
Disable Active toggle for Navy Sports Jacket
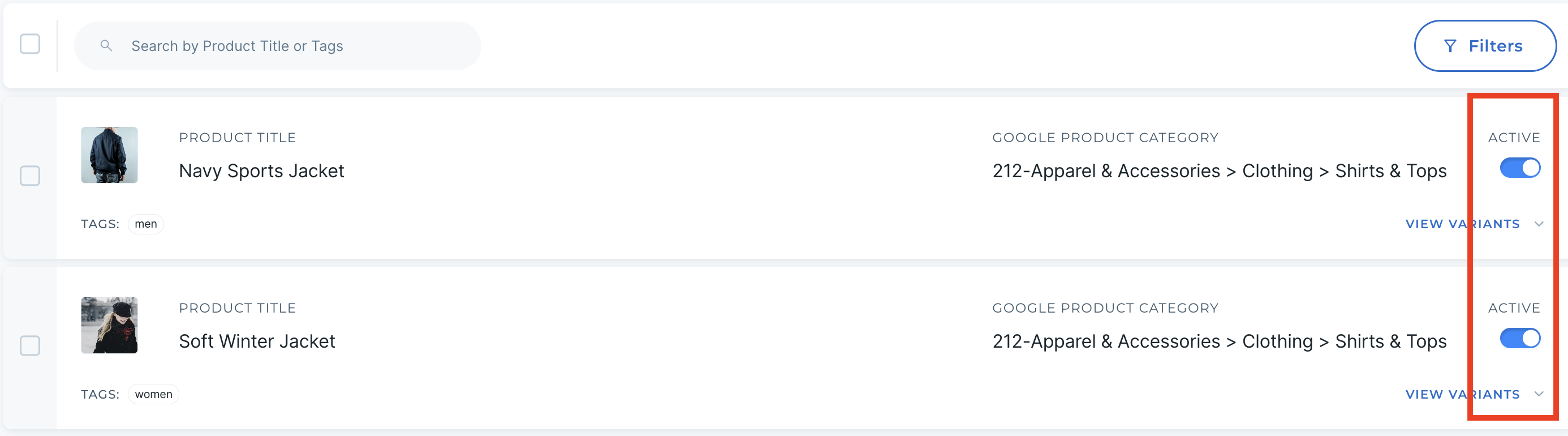click(x=1519, y=168)
